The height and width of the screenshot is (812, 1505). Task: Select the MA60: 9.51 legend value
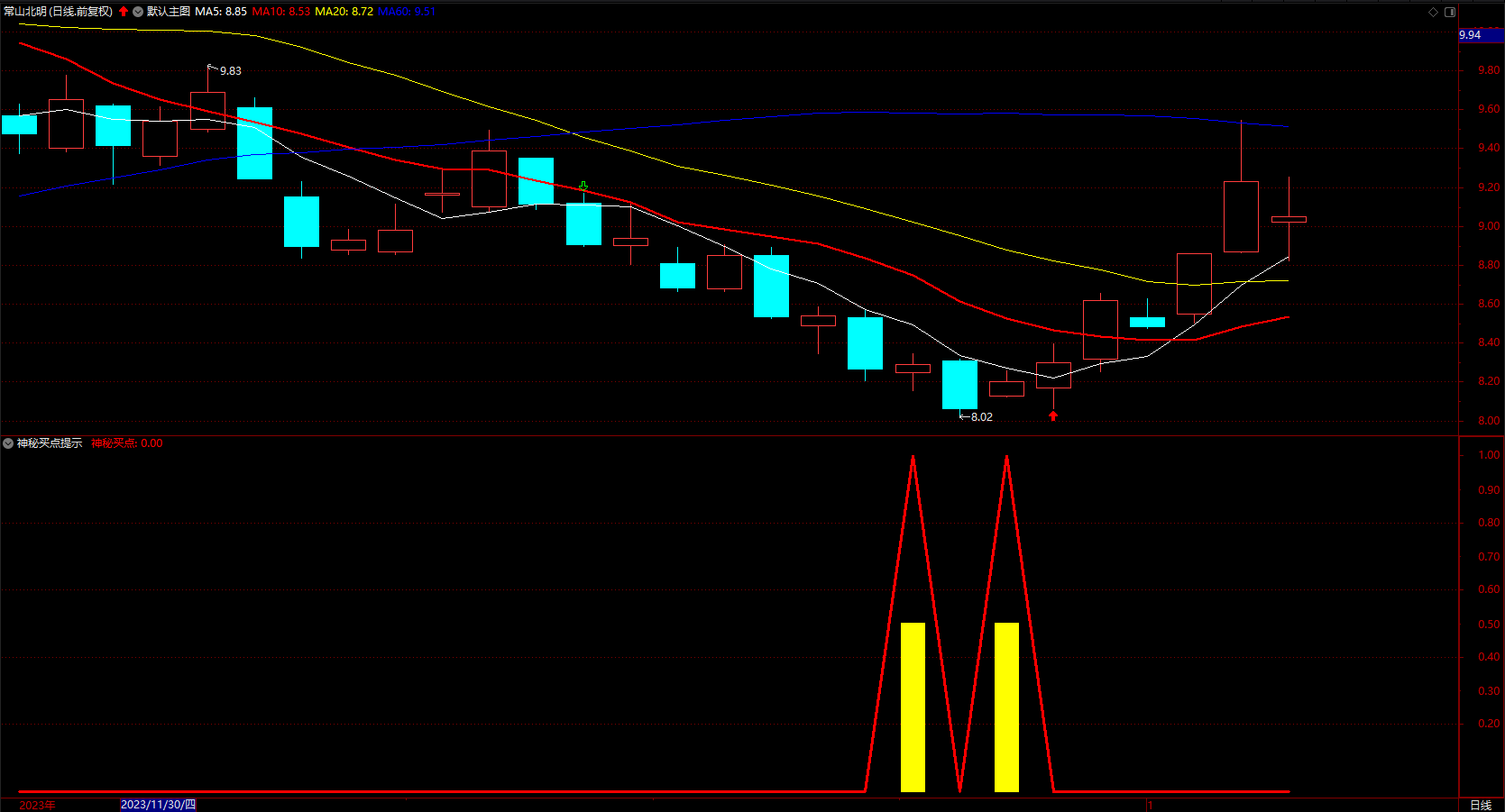pyautogui.click(x=407, y=12)
